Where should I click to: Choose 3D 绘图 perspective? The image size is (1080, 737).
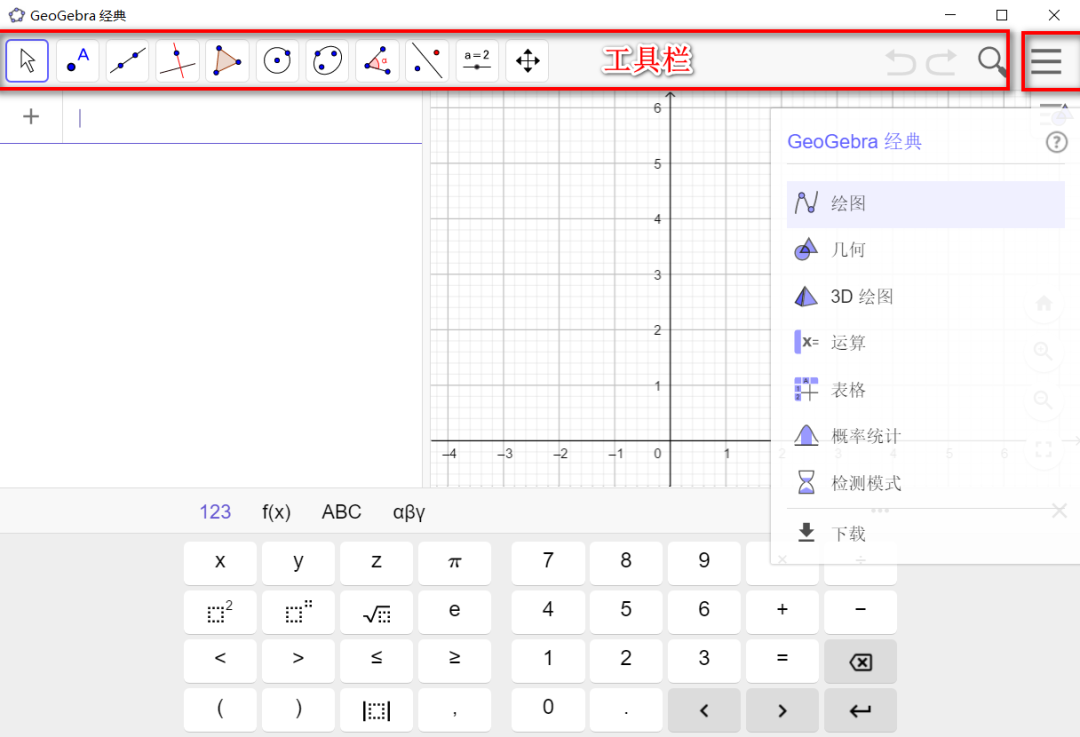925,297
